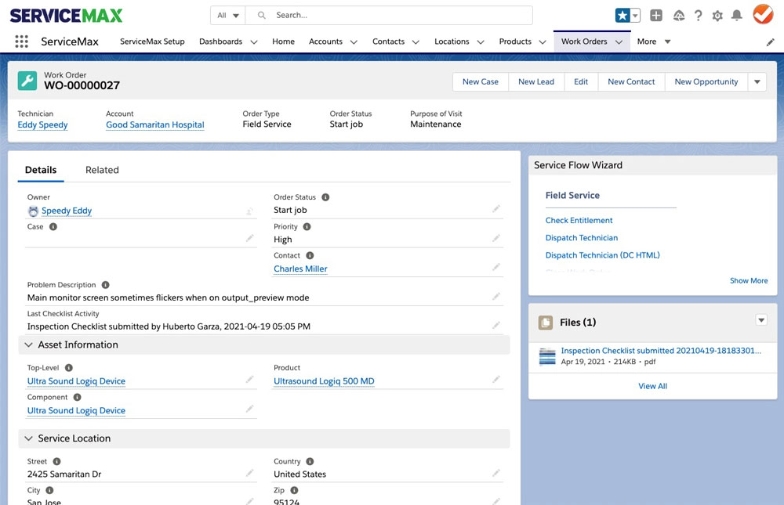Open the Setup gear icon
This screenshot has height=505, width=784.
pos(718,16)
